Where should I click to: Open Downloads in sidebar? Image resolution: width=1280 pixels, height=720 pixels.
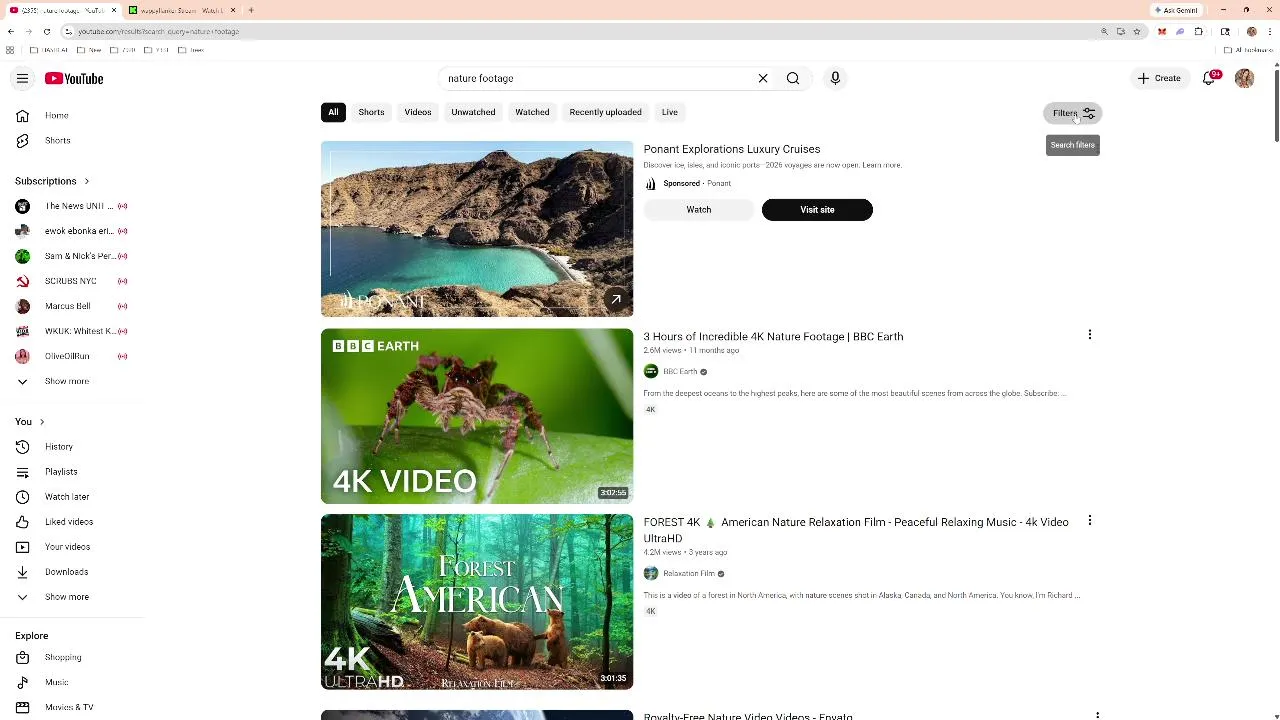click(72, 572)
